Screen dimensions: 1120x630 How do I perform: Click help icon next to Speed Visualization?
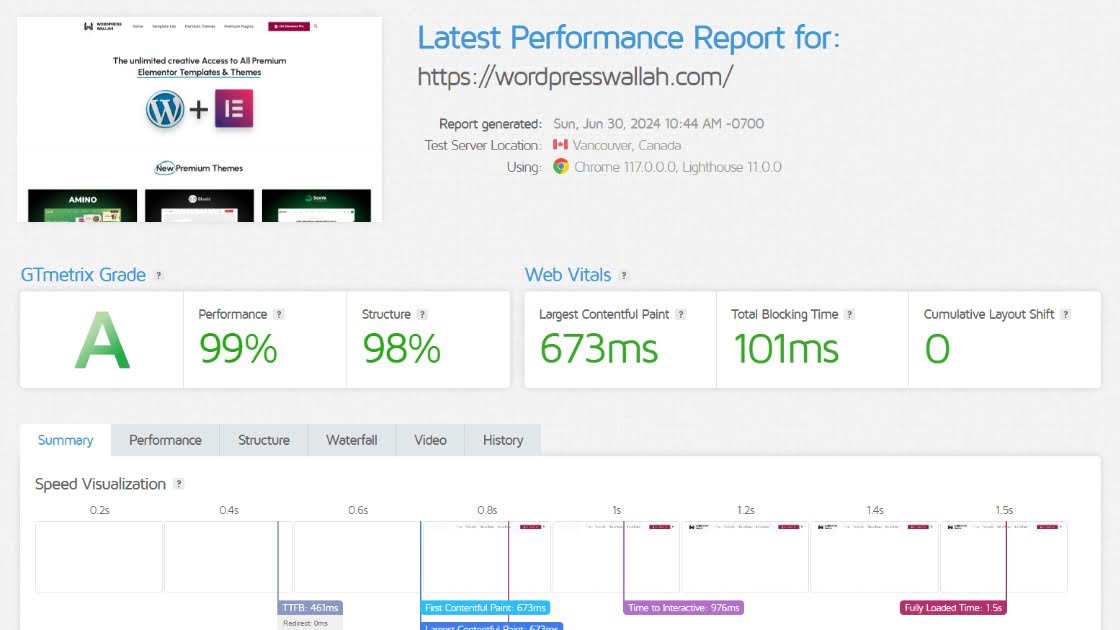[x=179, y=484]
